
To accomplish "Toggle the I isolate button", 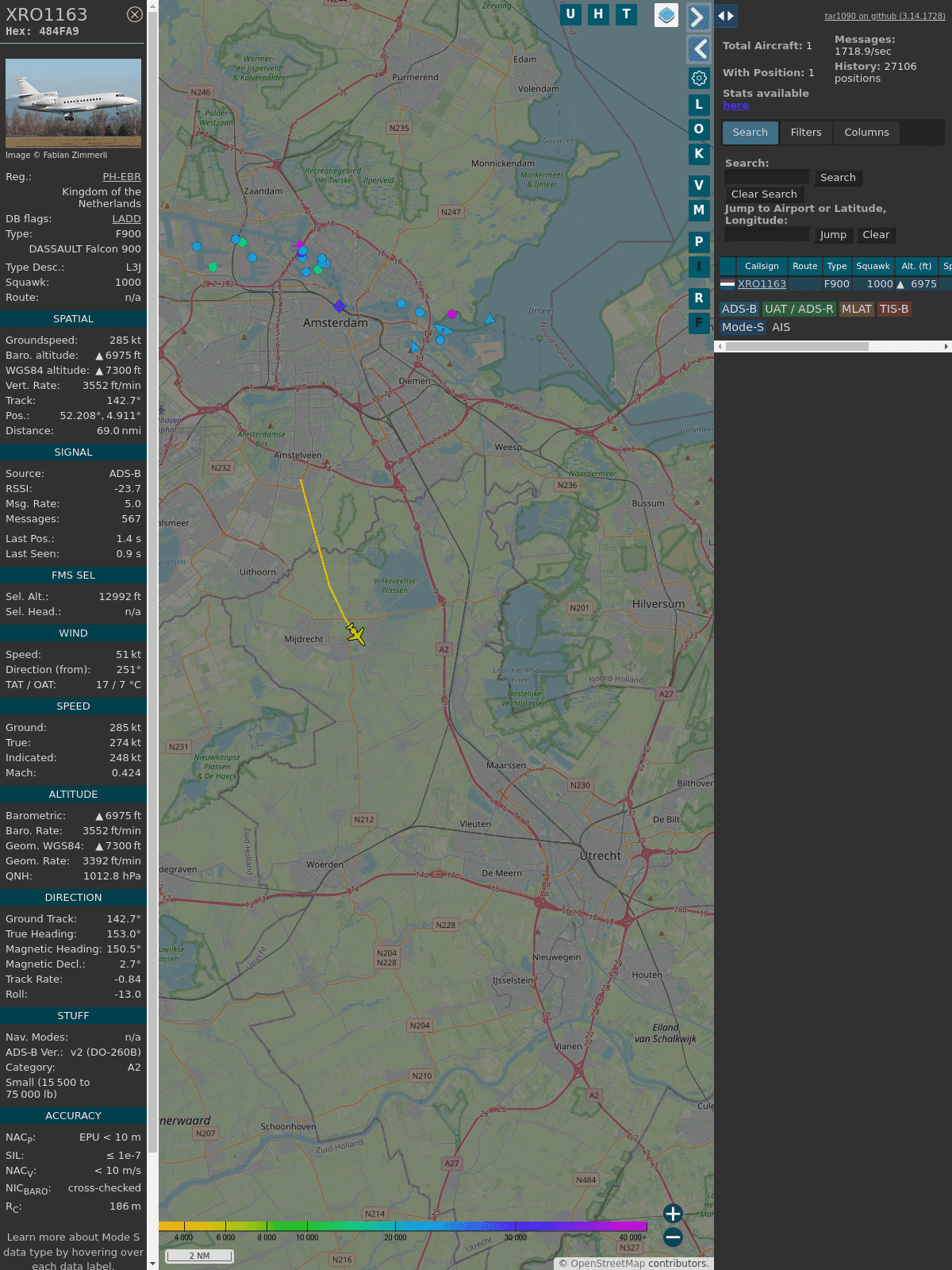I will (x=699, y=266).
